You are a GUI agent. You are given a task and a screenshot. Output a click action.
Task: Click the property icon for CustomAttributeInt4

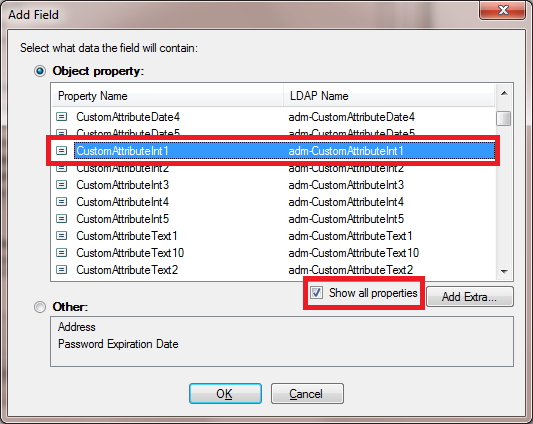pyautogui.click(x=62, y=202)
